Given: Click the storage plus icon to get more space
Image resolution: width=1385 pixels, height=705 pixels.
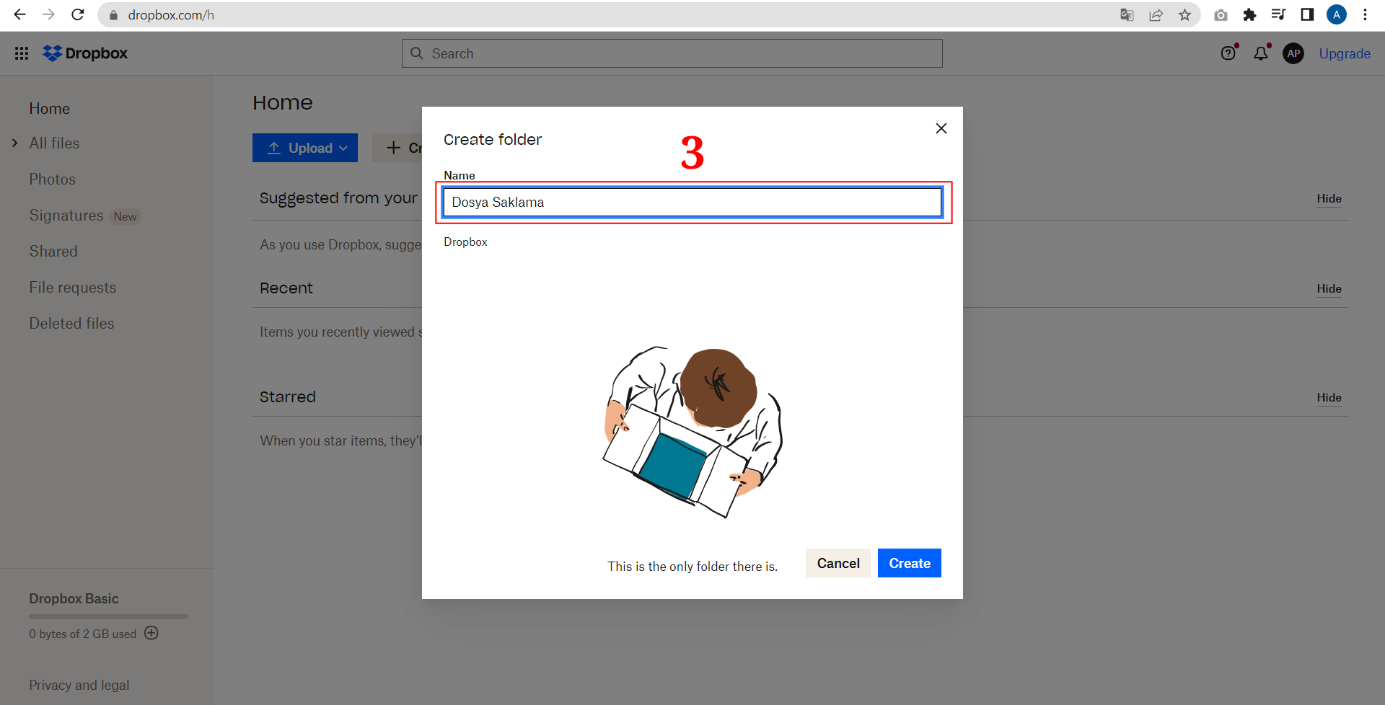Looking at the screenshot, I should point(151,633).
